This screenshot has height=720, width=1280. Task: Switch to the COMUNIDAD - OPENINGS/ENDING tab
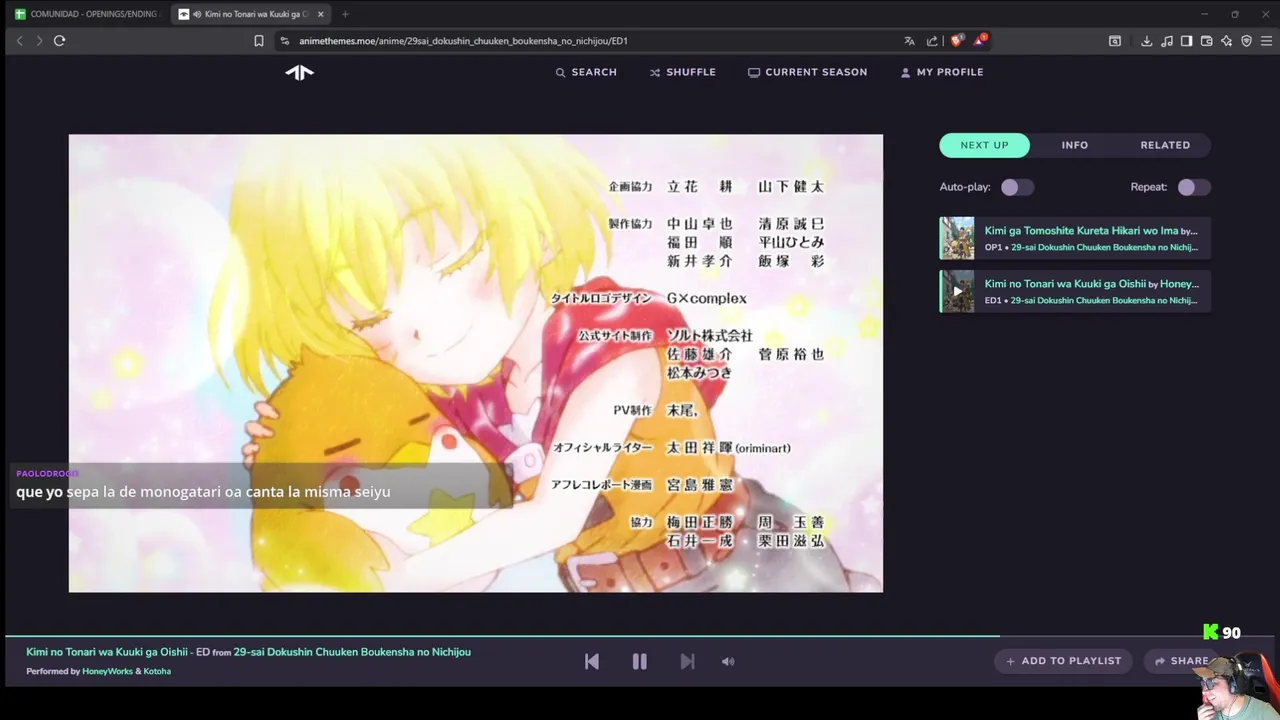pyautogui.click(x=87, y=14)
